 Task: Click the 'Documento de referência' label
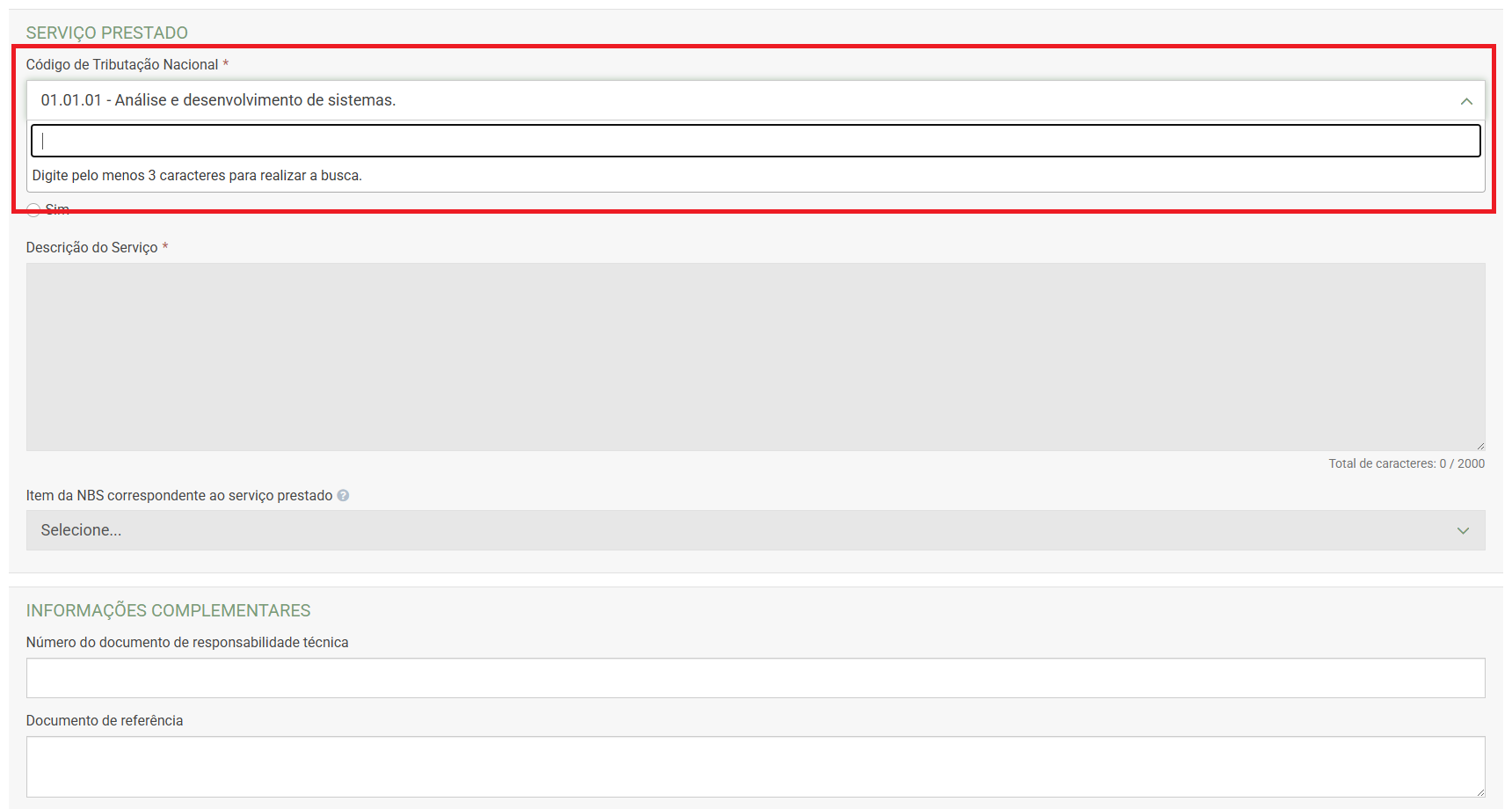pyautogui.click(x=105, y=721)
